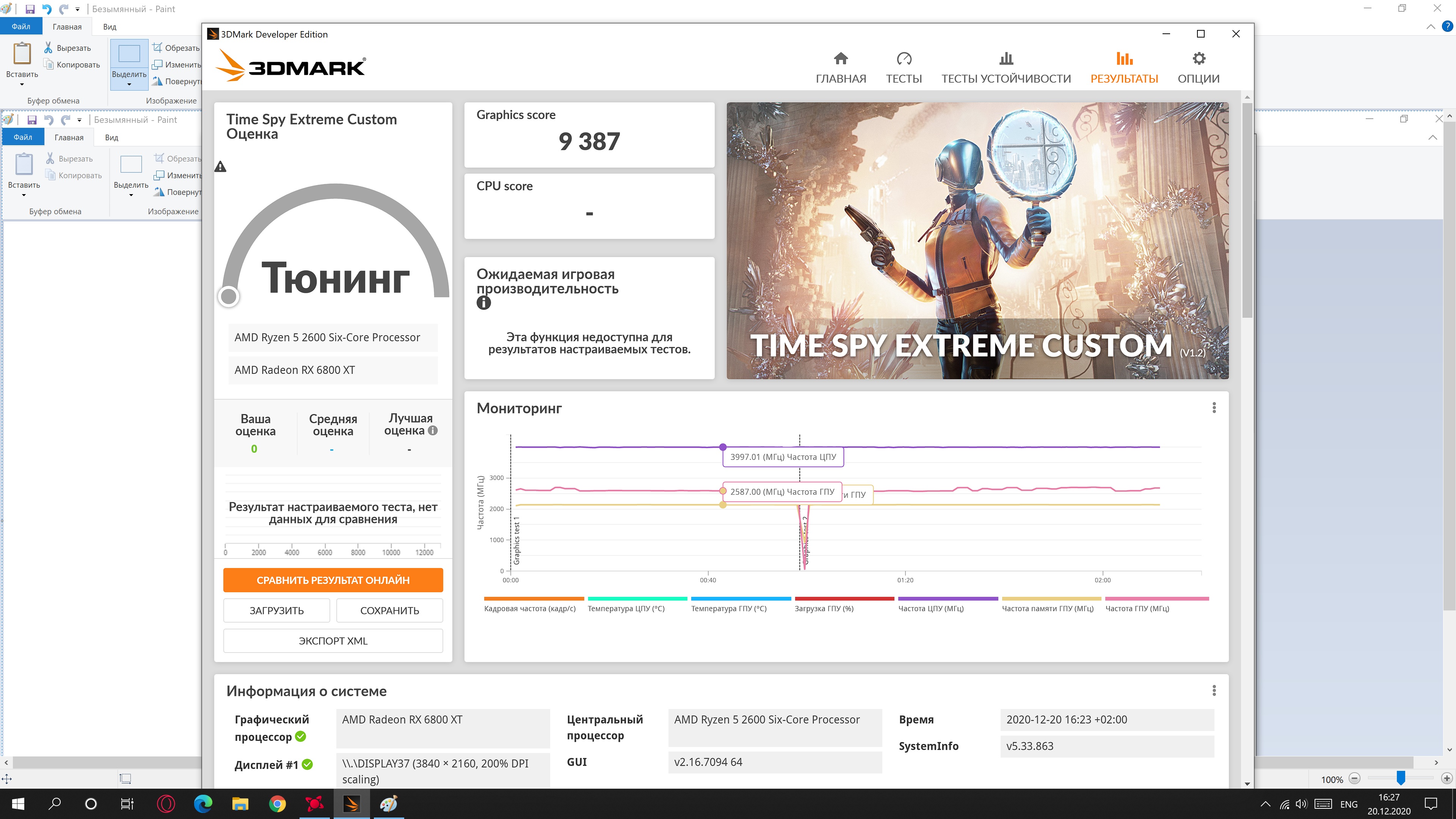Image resolution: width=1456 pixels, height=819 pixels.
Task: Open the Вид tab in Paint ribbon
Action: click(x=110, y=27)
